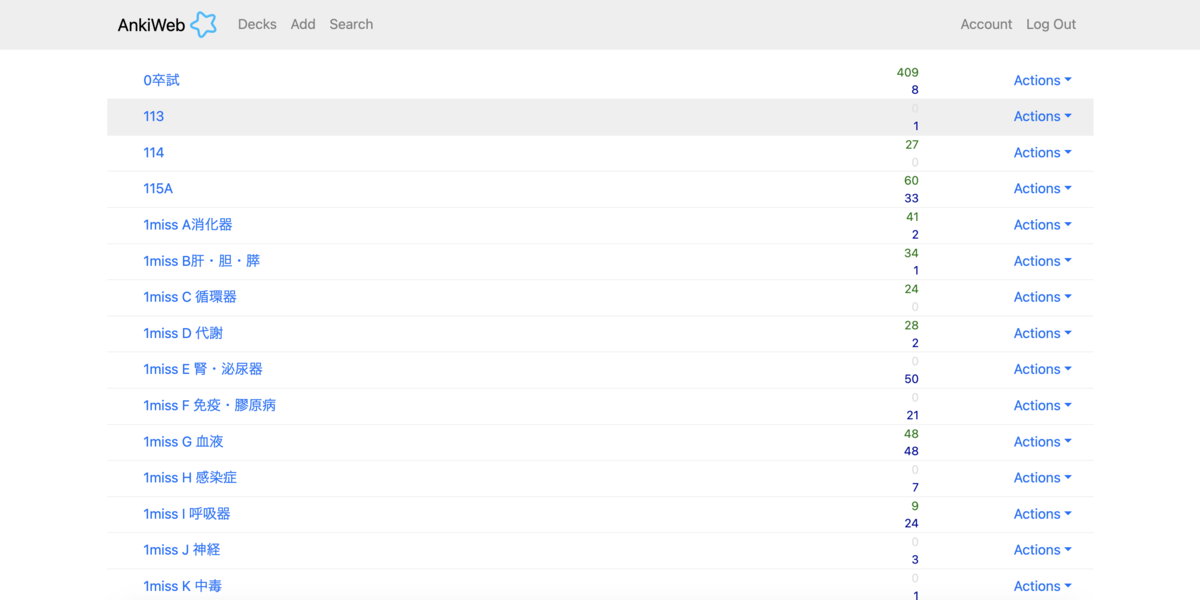Open deck 1miss A消化器

tap(188, 225)
